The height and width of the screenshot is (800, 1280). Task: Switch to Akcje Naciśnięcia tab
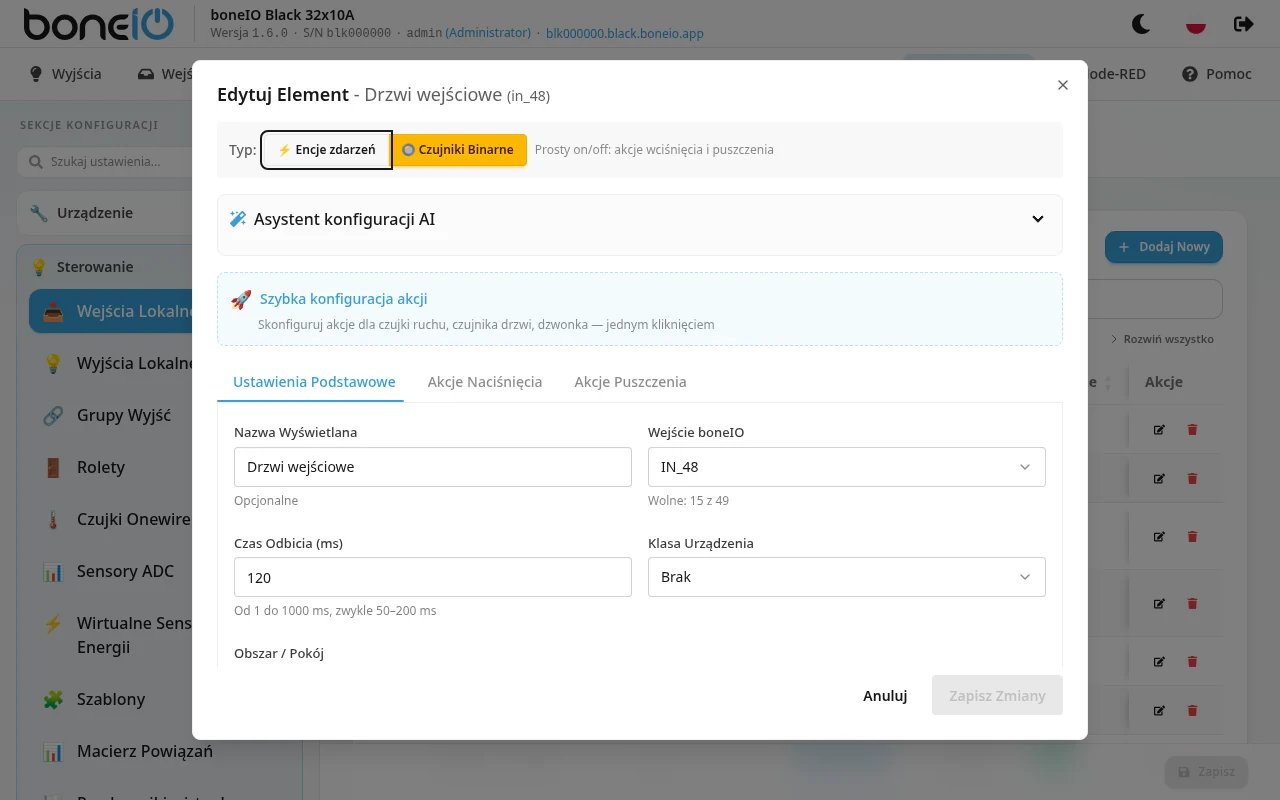pos(485,382)
